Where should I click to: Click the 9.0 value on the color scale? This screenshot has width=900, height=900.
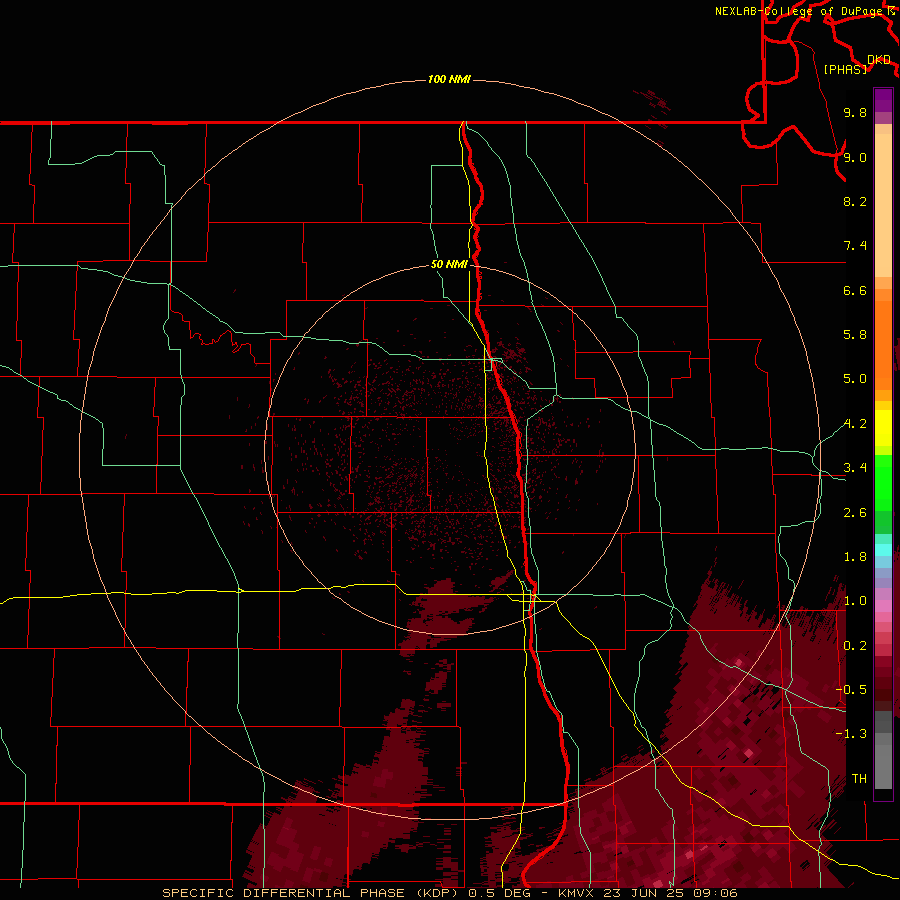tap(855, 157)
